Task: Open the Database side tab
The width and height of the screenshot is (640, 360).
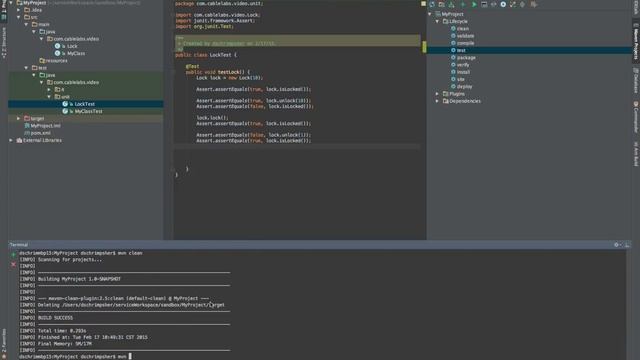Action: tap(636, 80)
